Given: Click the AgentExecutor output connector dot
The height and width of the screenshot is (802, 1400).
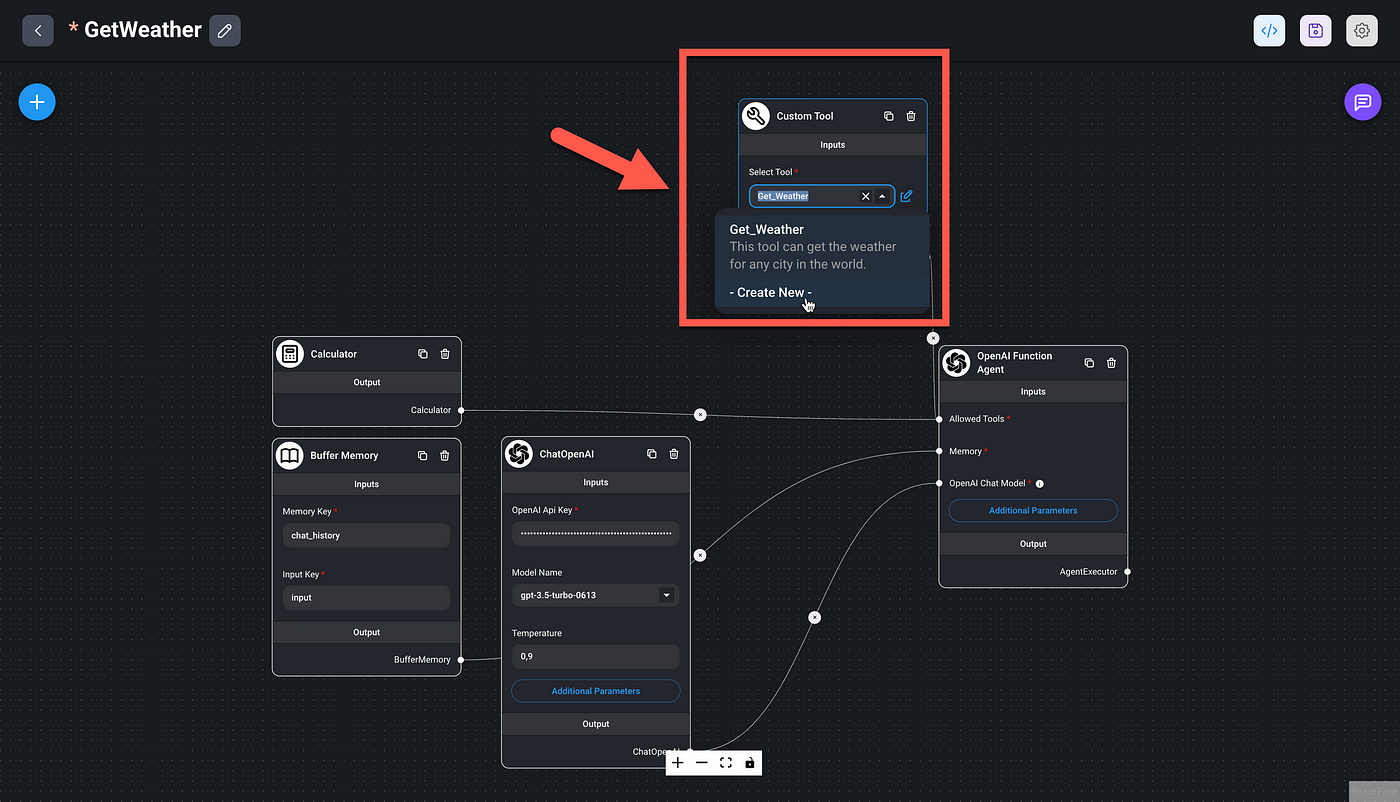Looking at the screenshot, I should coord(1127,572).
